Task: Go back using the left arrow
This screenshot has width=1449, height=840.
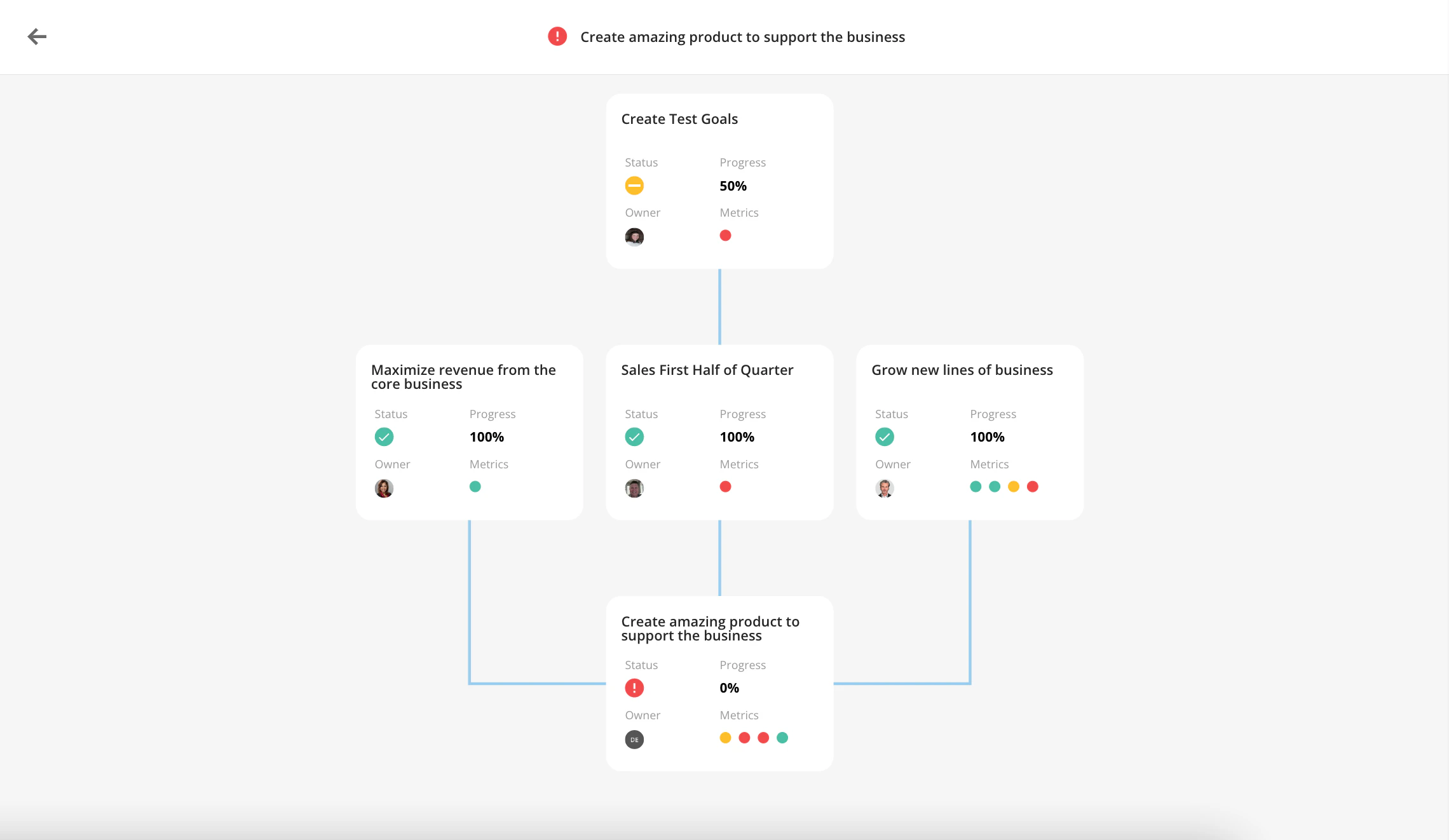Action: [x=37, y=37]
